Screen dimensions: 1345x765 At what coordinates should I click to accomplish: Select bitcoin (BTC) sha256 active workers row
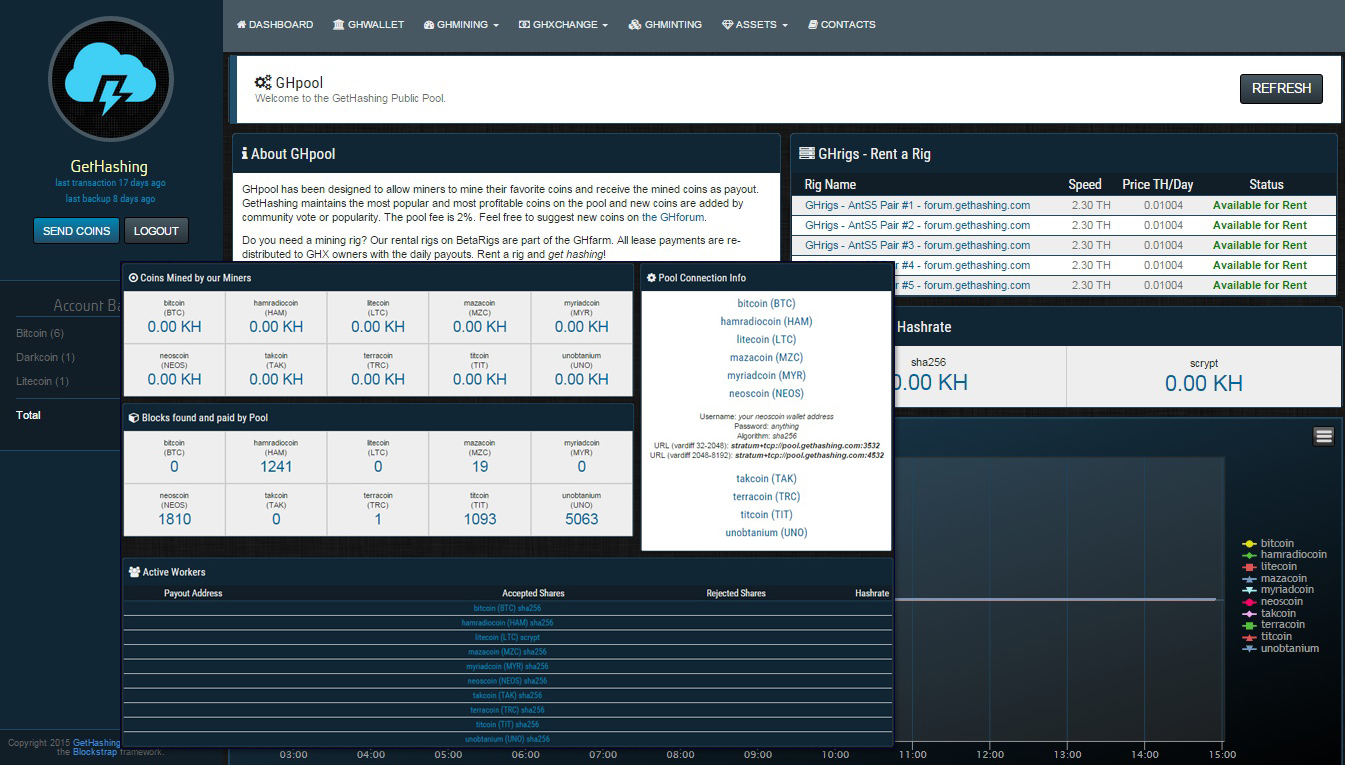pos(507,608)
